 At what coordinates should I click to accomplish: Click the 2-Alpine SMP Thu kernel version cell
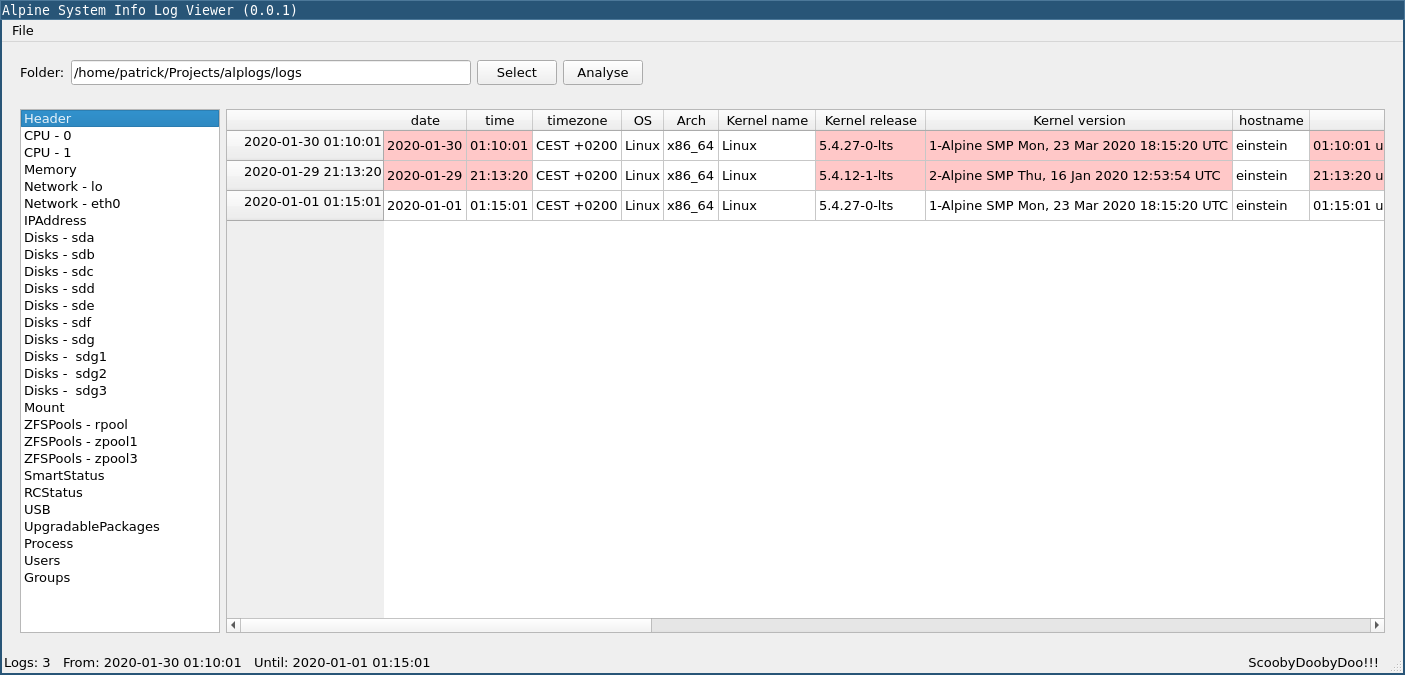1079,176
